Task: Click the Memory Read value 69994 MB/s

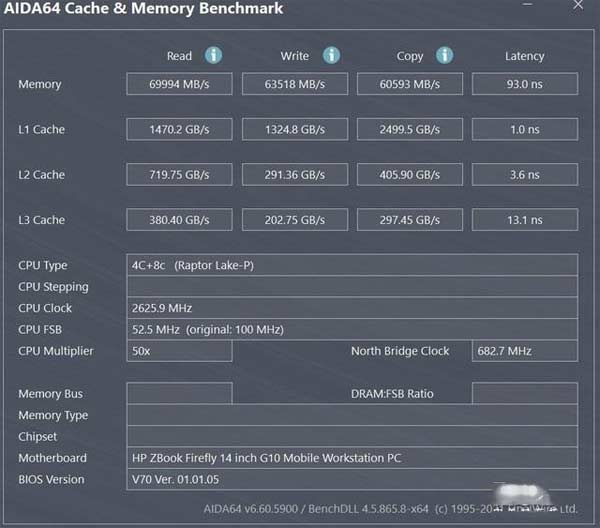Action: point(179,84)
